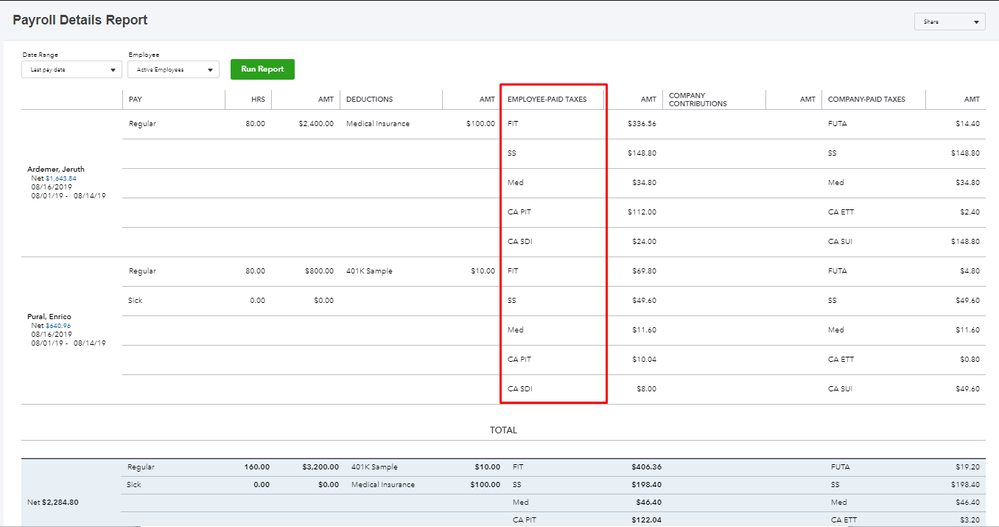Click total FIT amount $406.36
Screen dimensions: 999x527
(x=646, y=467)
